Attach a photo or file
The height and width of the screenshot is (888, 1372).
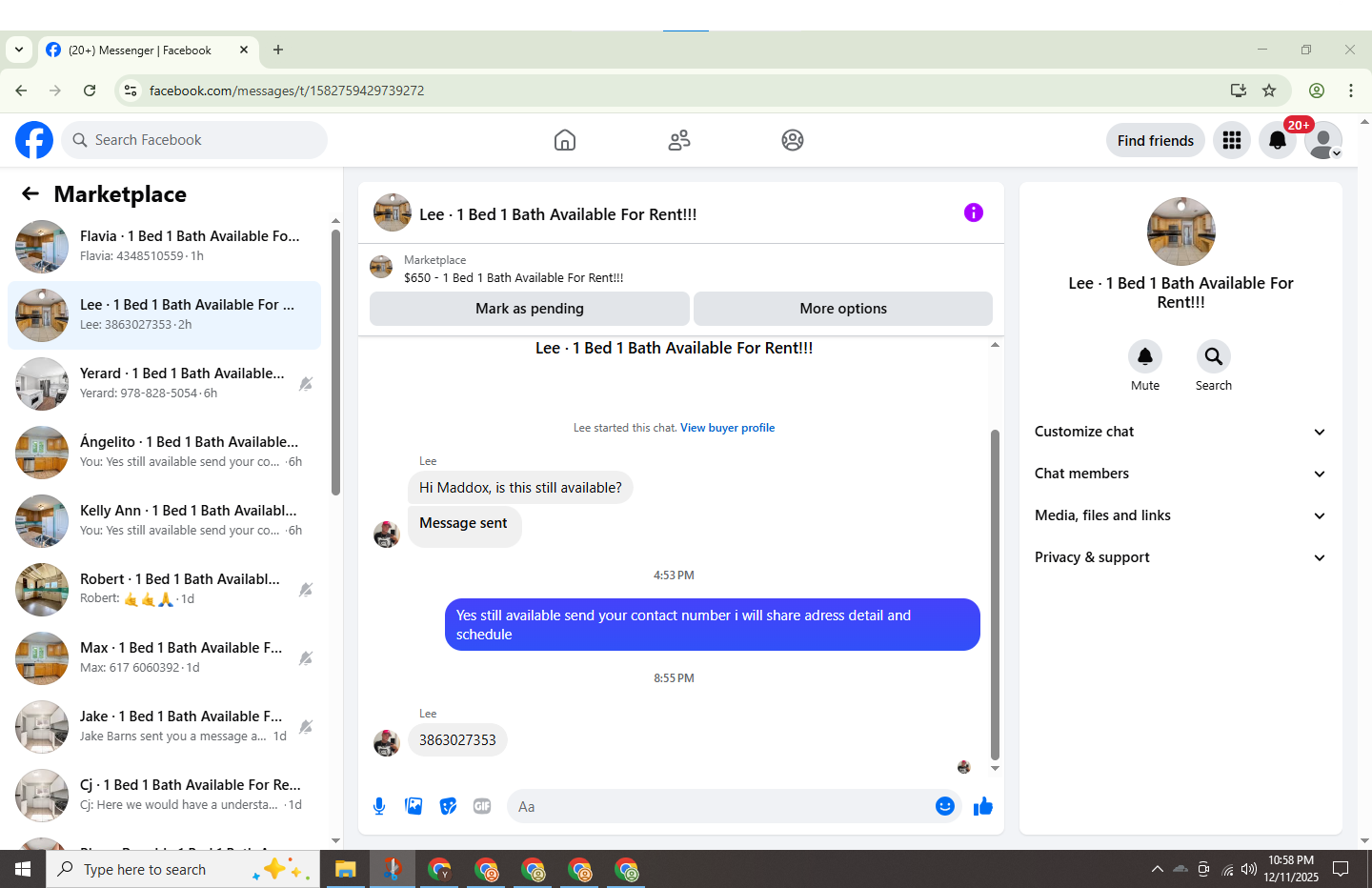[x=414, y=806]
